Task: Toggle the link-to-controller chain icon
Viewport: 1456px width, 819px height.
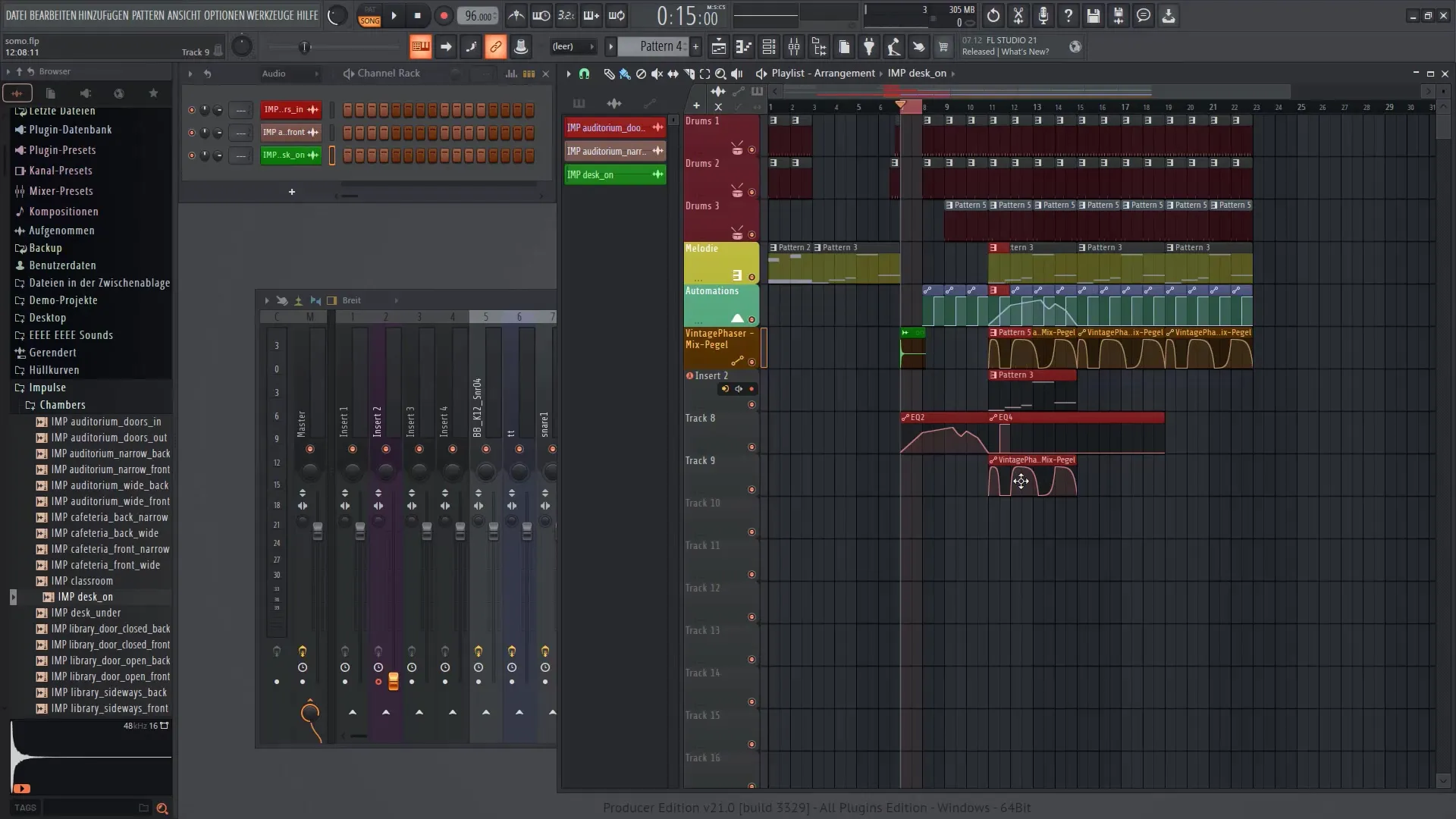Action: (x=495, y=47)
